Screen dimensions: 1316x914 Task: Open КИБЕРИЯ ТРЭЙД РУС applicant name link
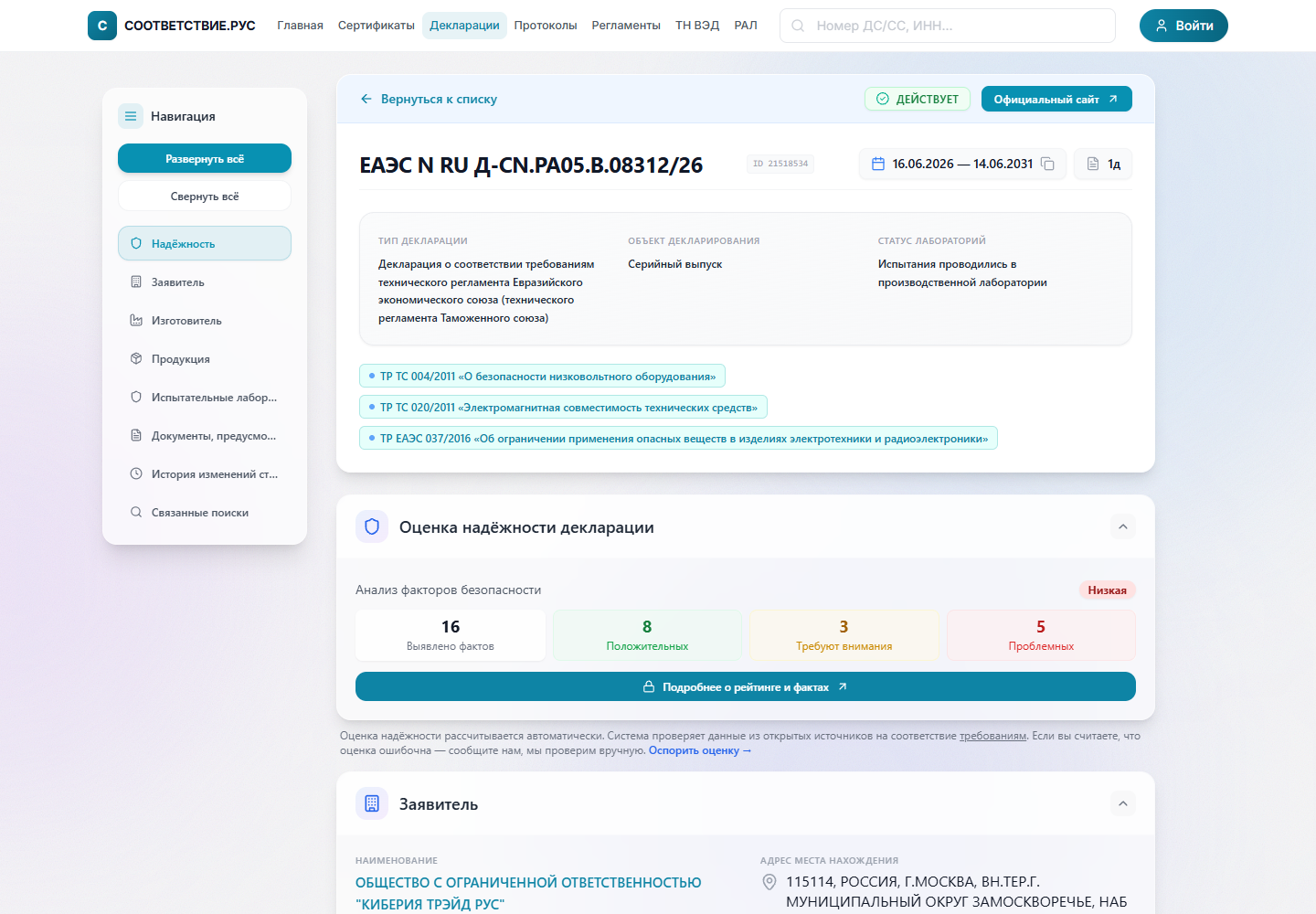click(x=528, y=893)
